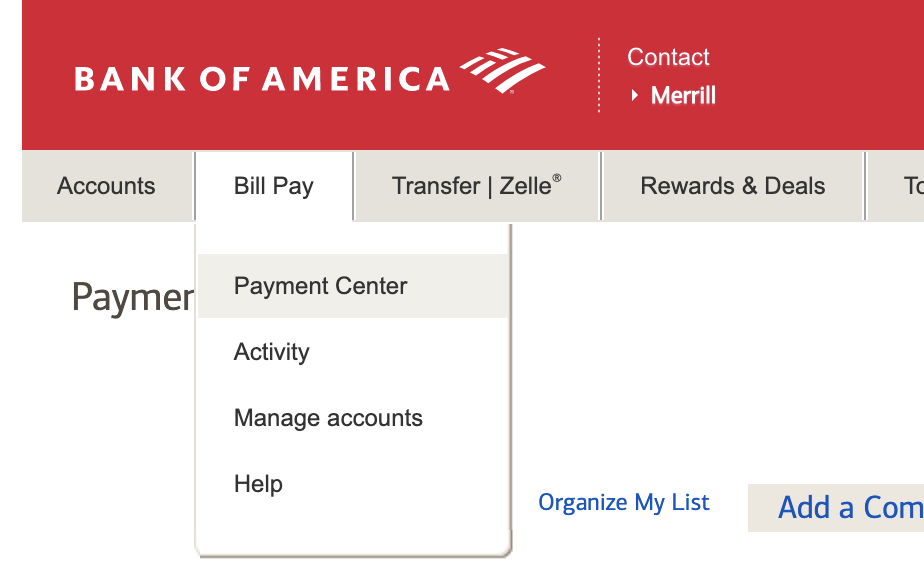Go to the Merrill link

683,96
